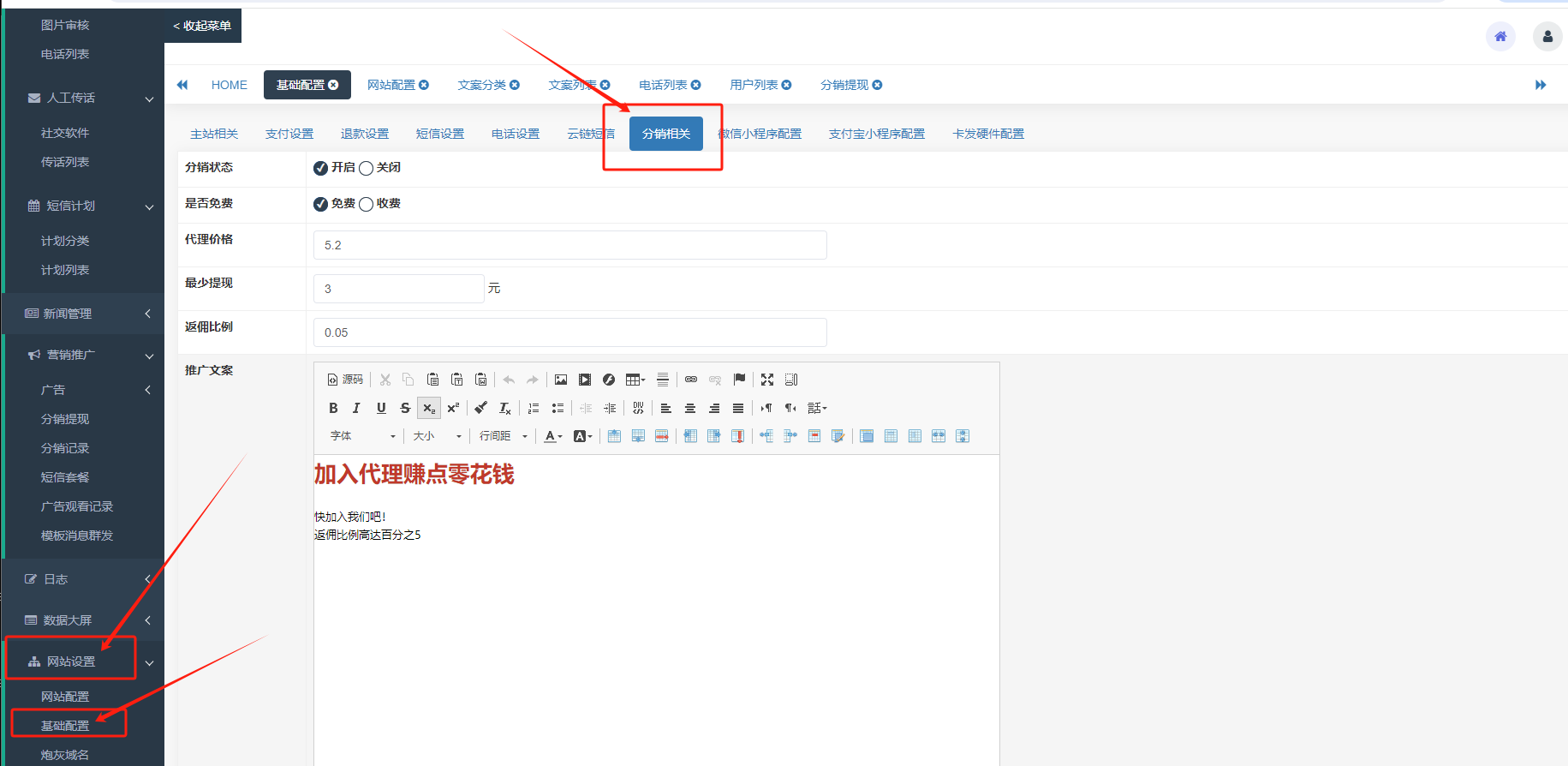Insert a horizontal line in the editor
1568x766 pixels.
click(663, 380)
